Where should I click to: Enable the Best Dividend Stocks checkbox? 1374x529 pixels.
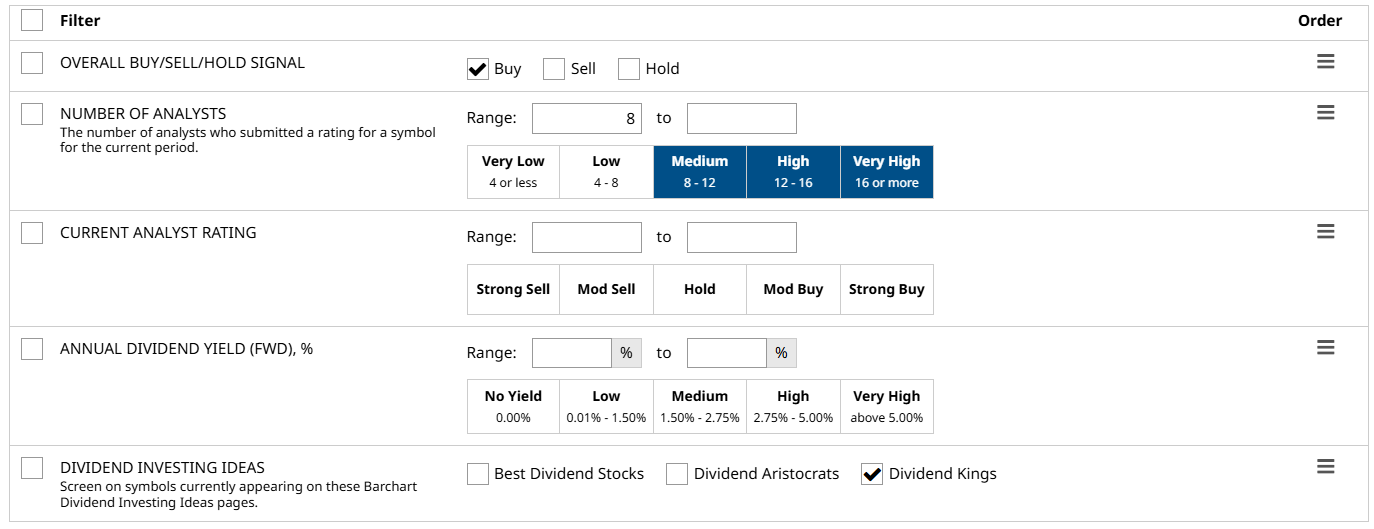tap(478, 474)
